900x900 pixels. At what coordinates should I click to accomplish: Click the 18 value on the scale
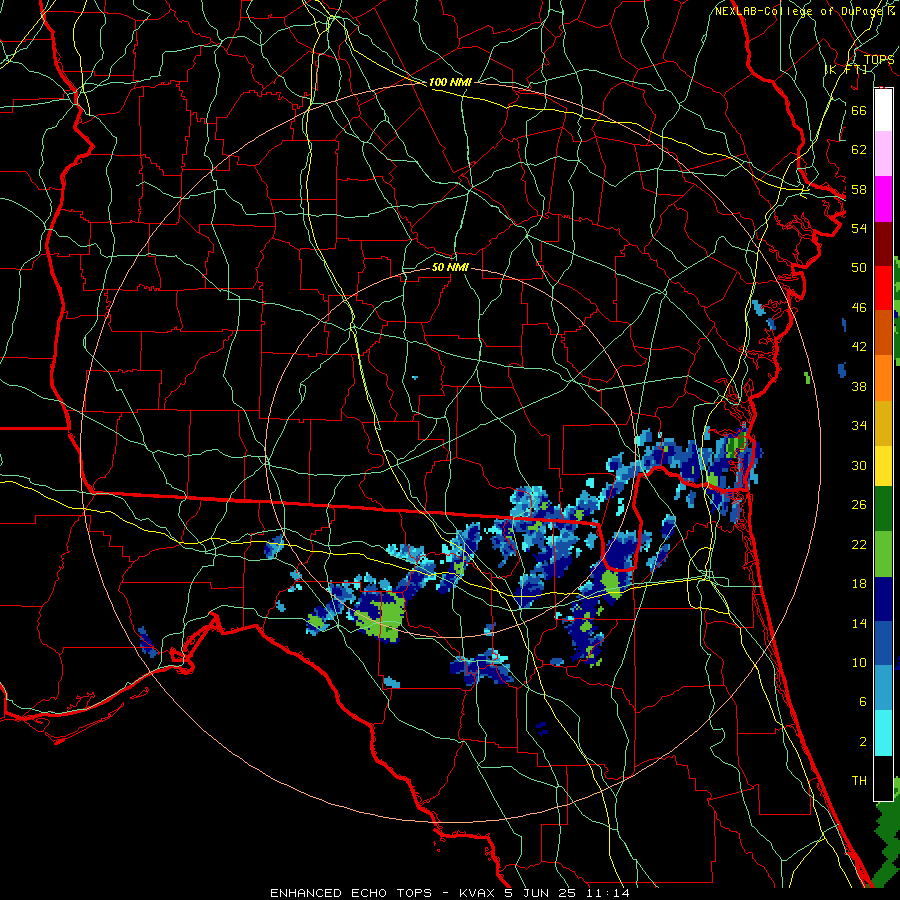[859, 584]
